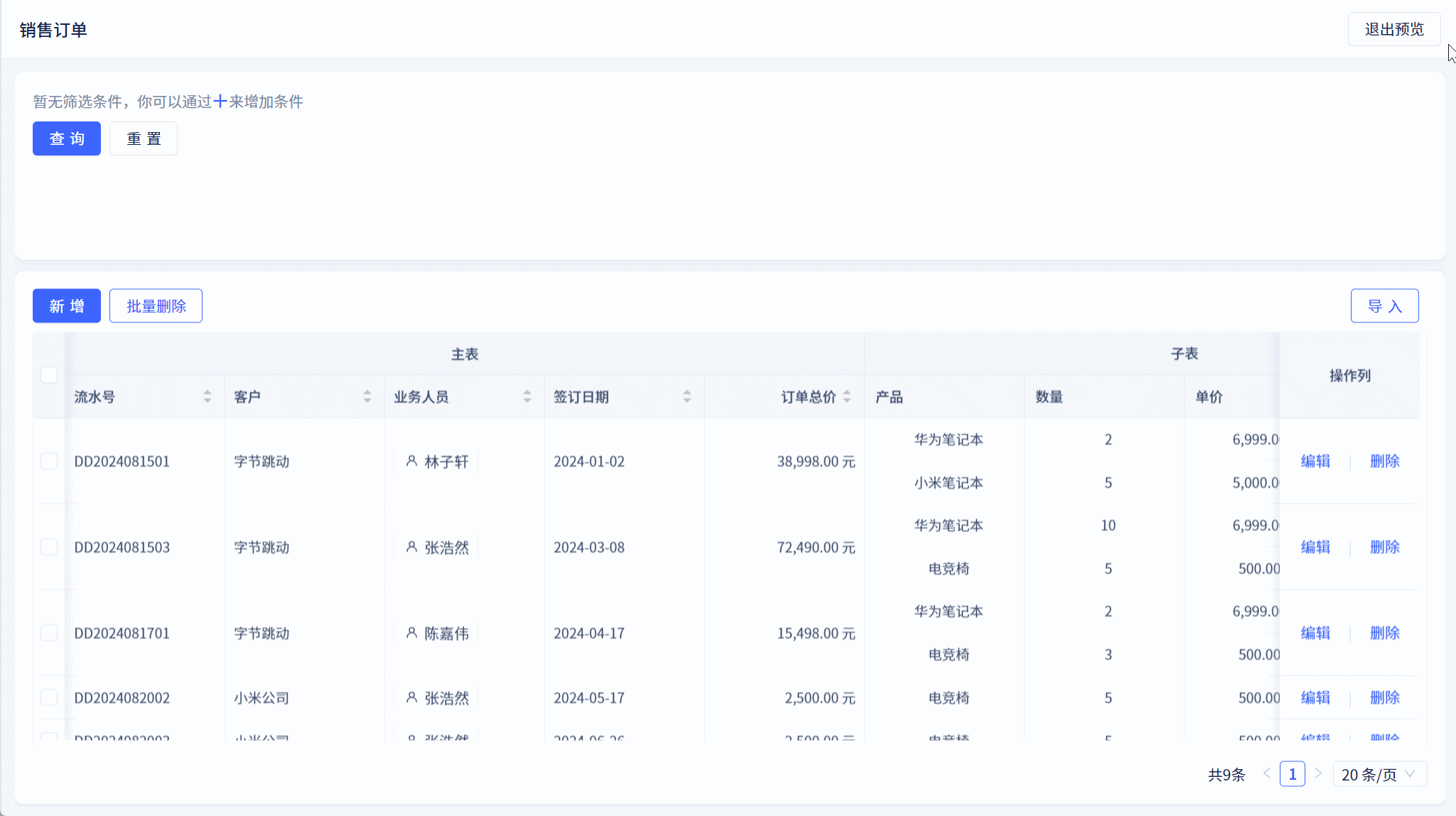Select row DD2024081701 checkbox
Image resolution: width=1456 pixels, height=816 pixels.
(49, 633)
